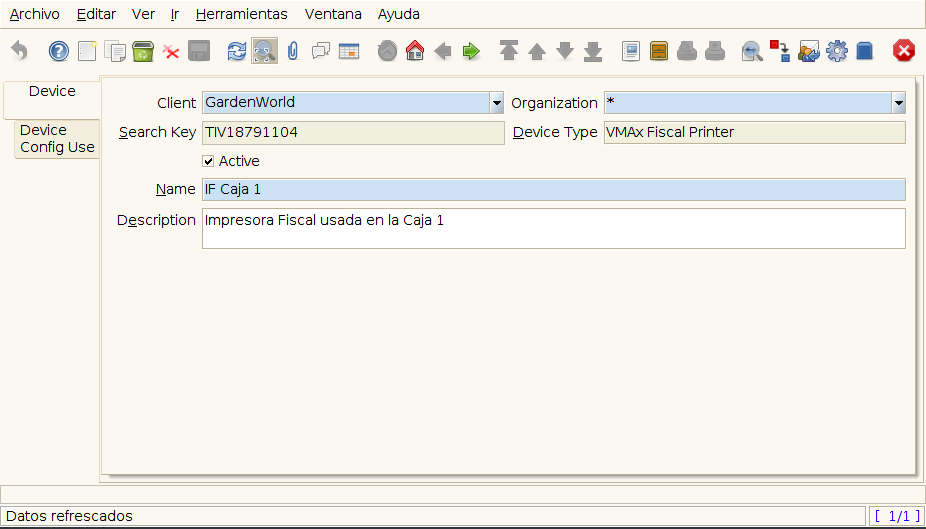Open the Help question mark icon
Viewport: 926px width, 529px height.
[x=58, y=51]
